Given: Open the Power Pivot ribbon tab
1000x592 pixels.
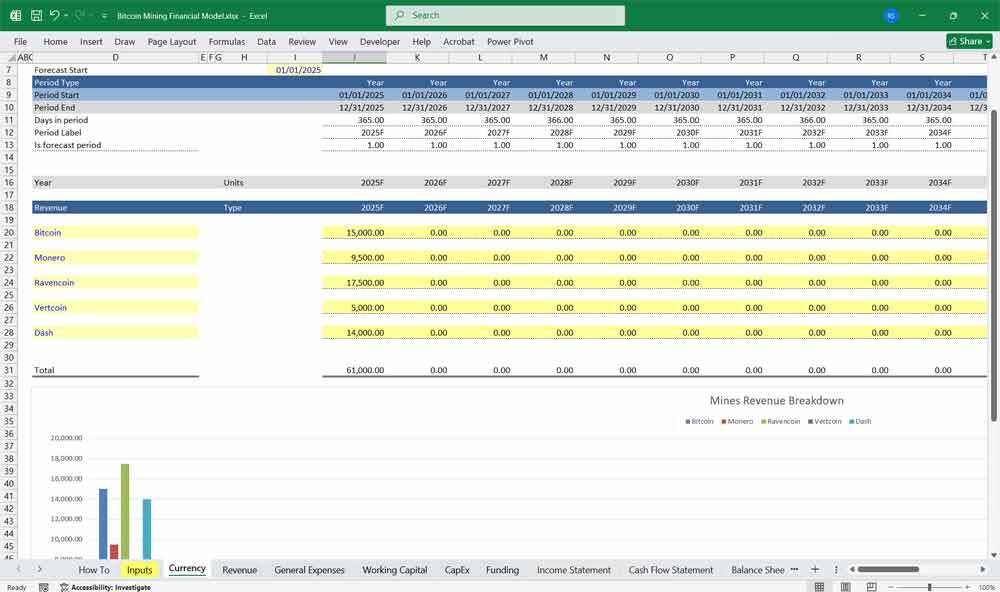Looking at the screenshot, I should [x=510, y=41].
